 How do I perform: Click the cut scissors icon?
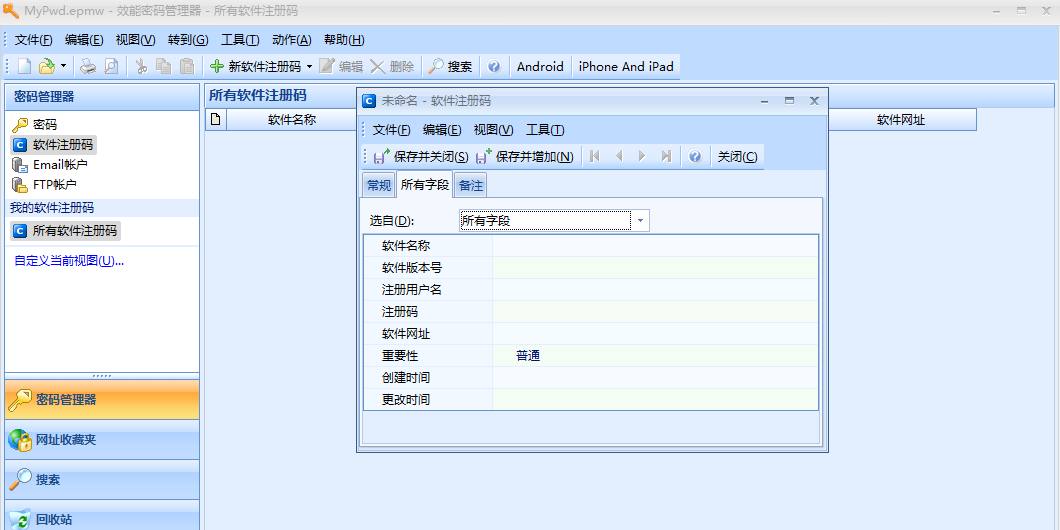coord(141,66)
